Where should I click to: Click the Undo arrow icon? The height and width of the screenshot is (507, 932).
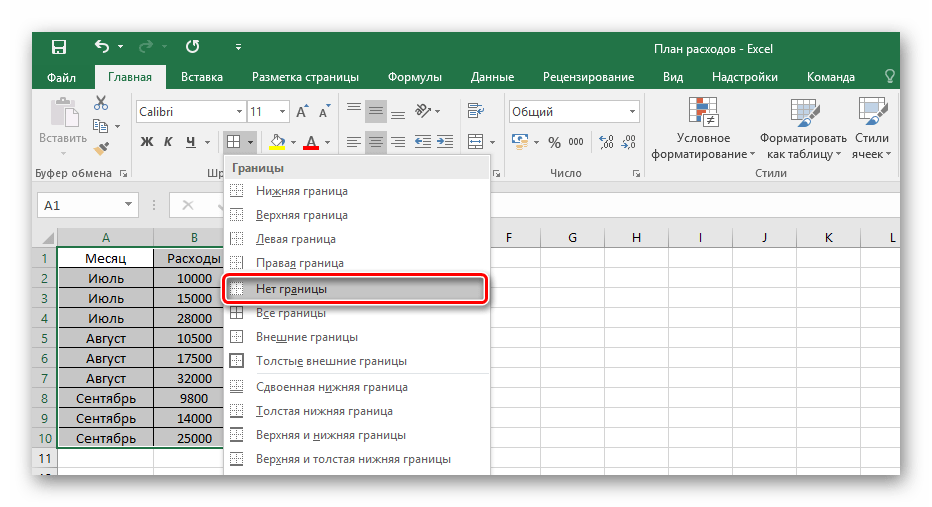pyautogui.click(x=101, y=47)
